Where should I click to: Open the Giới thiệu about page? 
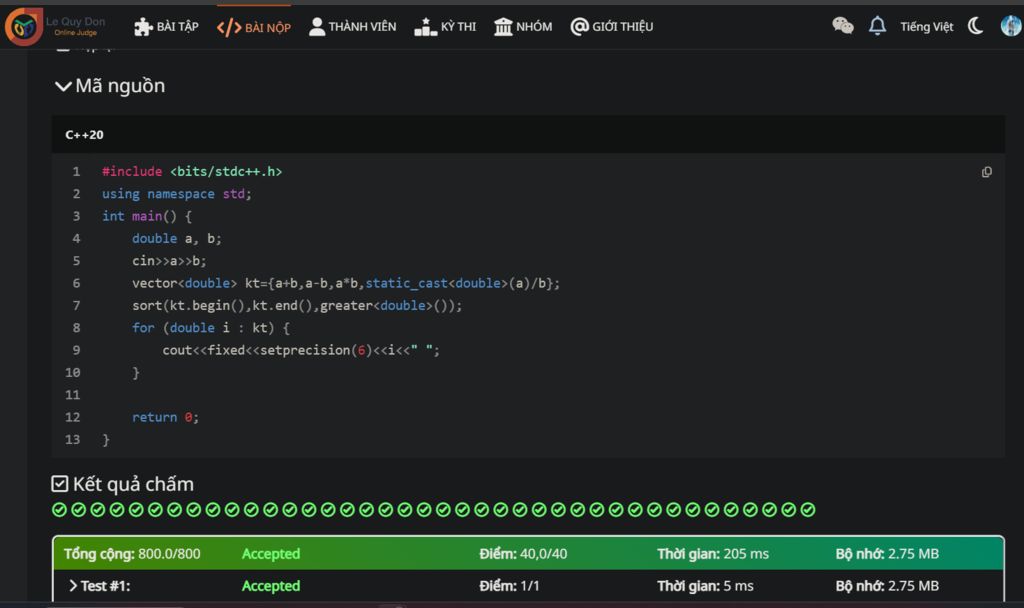click(611, 27)
